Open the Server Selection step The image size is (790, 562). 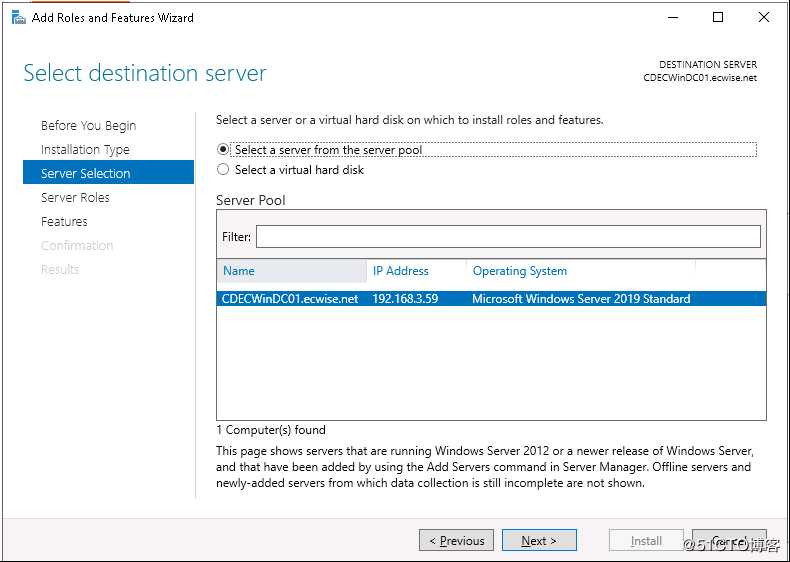click(x=108, y=173)
